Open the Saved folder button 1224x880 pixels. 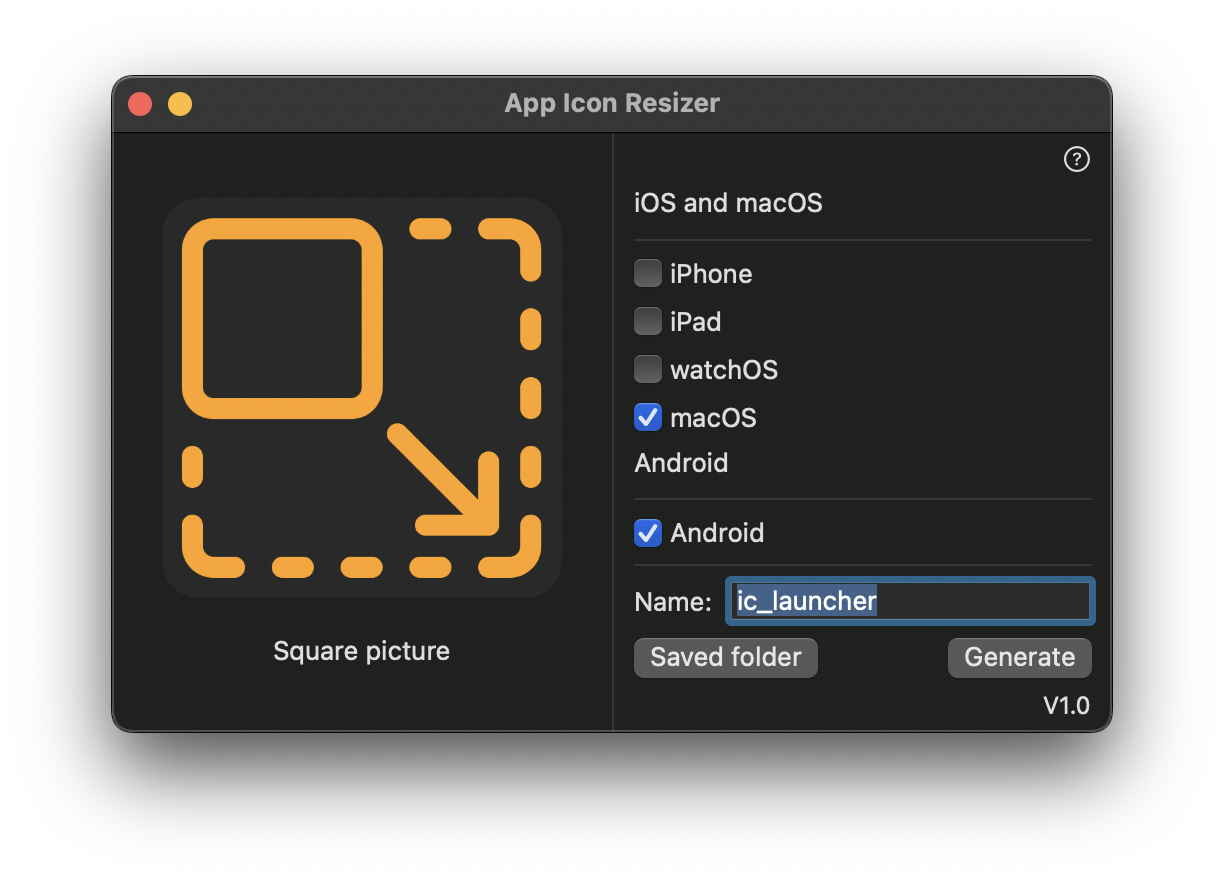726,657
